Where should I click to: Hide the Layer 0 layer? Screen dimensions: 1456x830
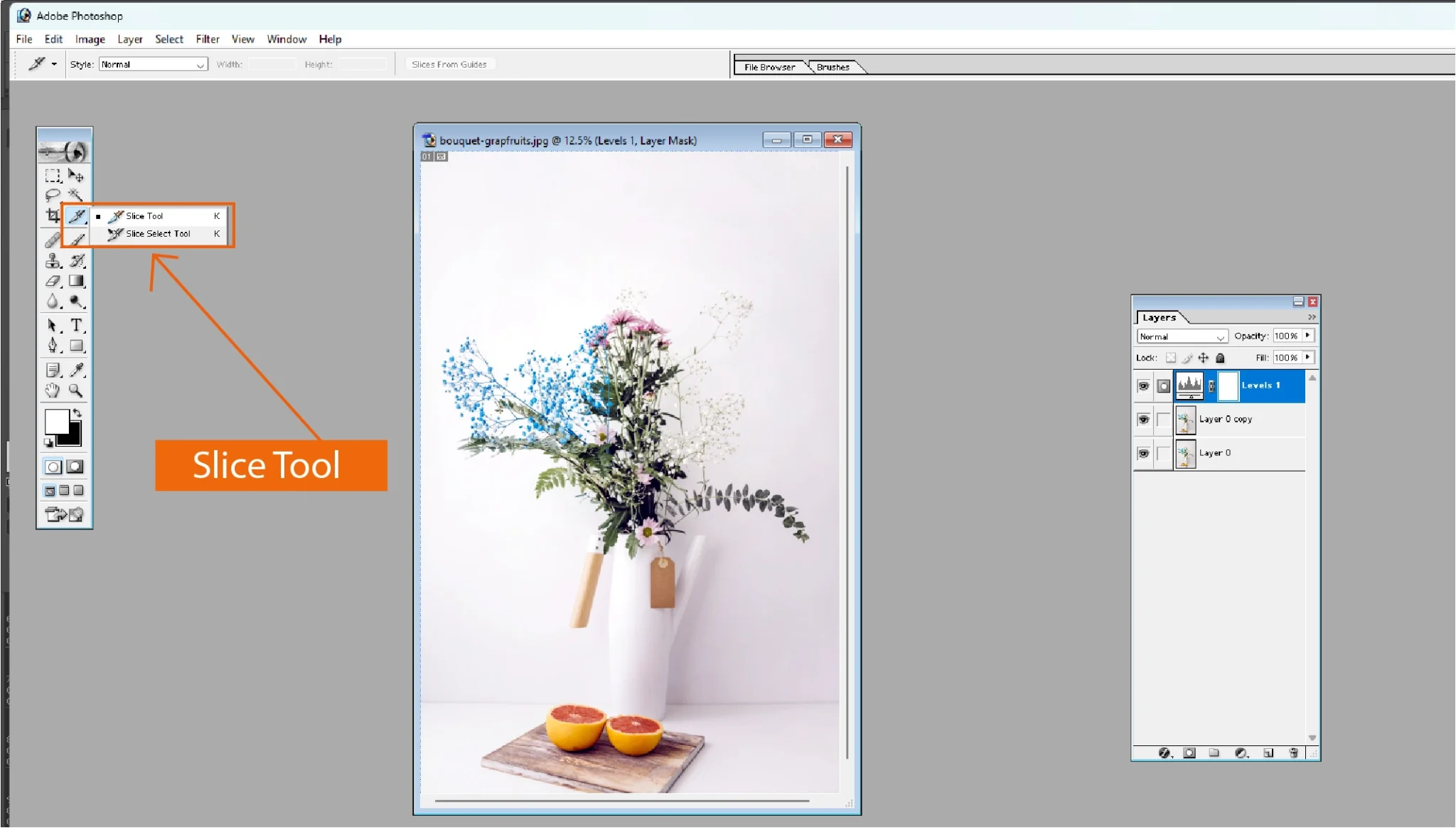1143,454
